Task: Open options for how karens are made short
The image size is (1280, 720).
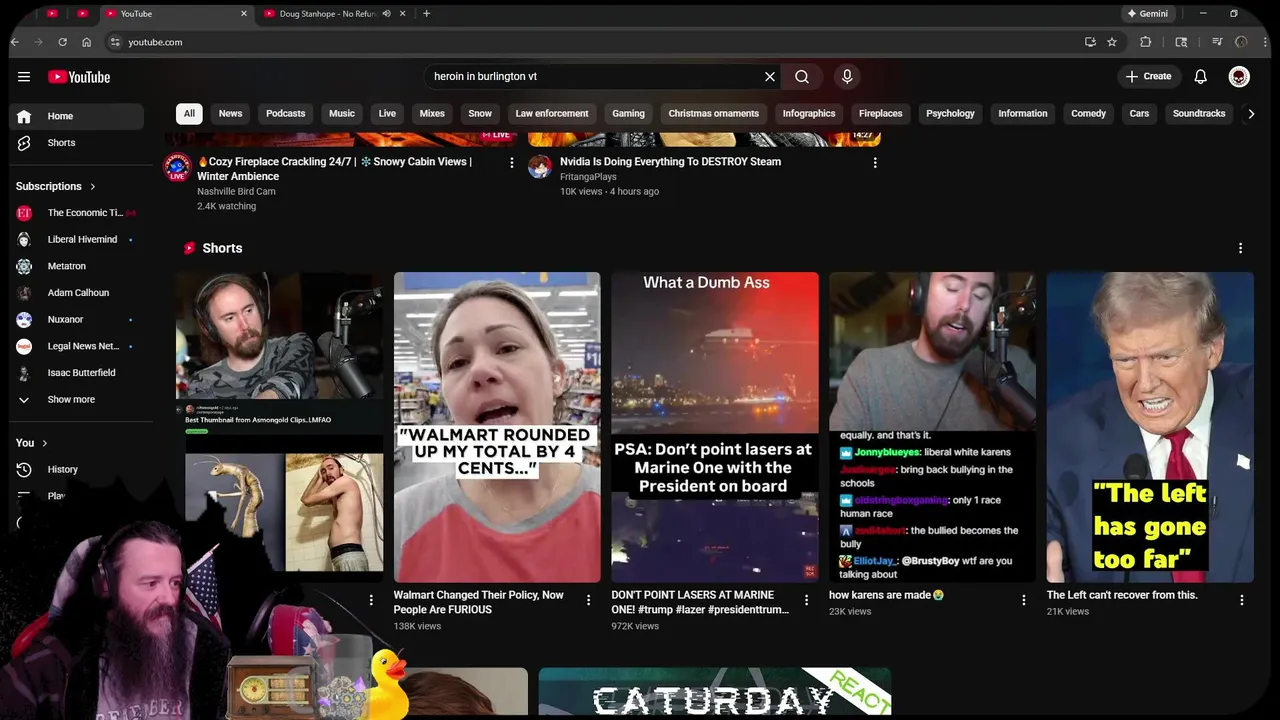Action: pyautogui.click(x=1024, y=600)
